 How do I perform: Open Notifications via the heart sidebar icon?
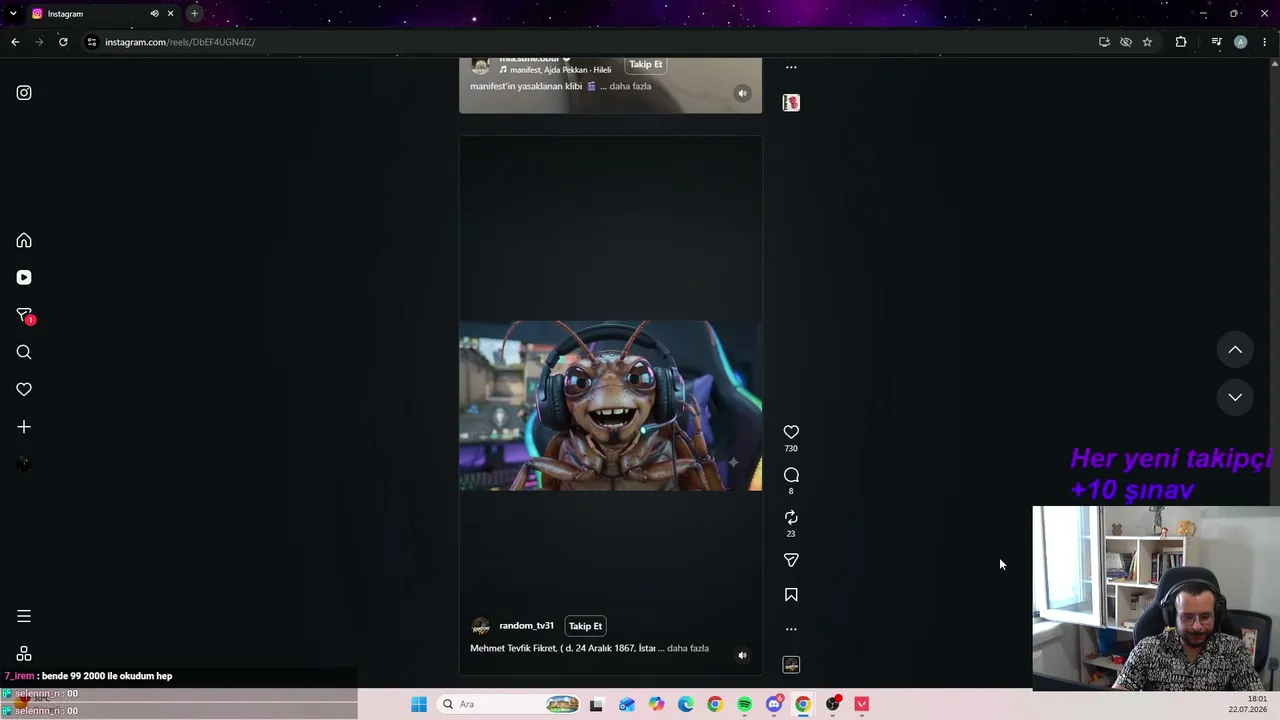tap(24, 389)
